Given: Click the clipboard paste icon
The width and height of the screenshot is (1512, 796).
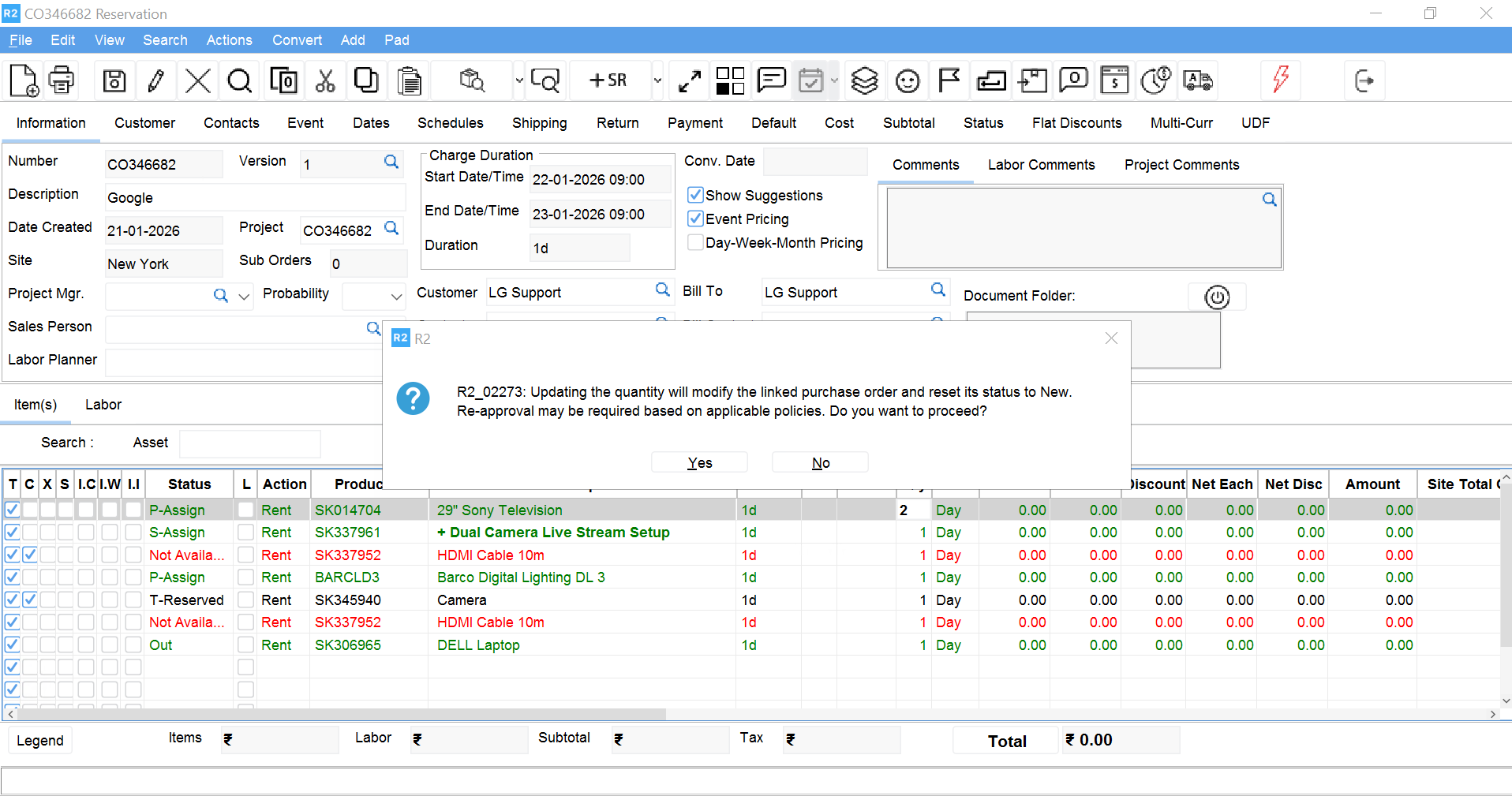Looking at the screenshot, I should click(x=409, y=80).
